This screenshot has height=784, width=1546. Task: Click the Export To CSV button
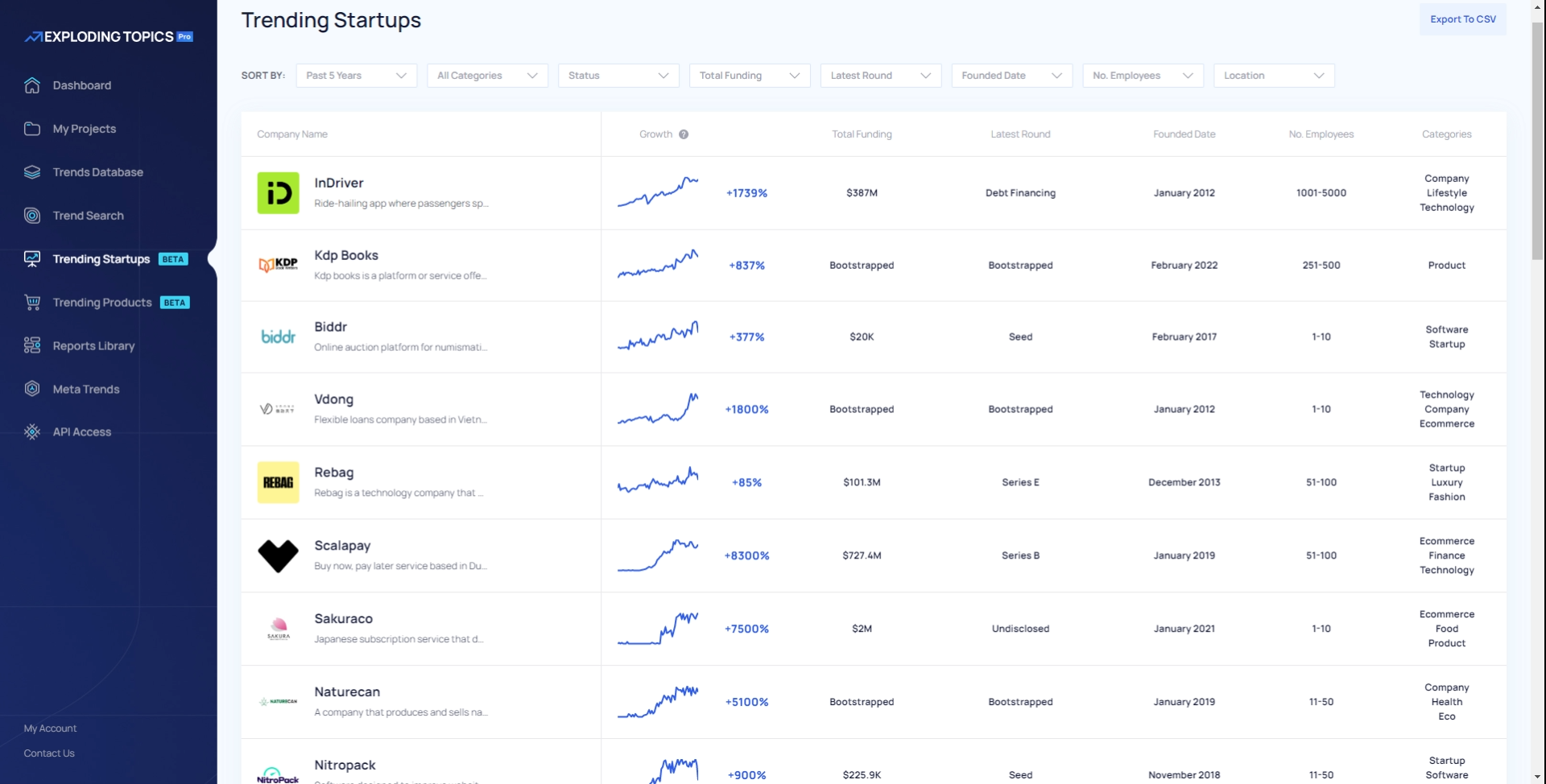click(1462, 19)
